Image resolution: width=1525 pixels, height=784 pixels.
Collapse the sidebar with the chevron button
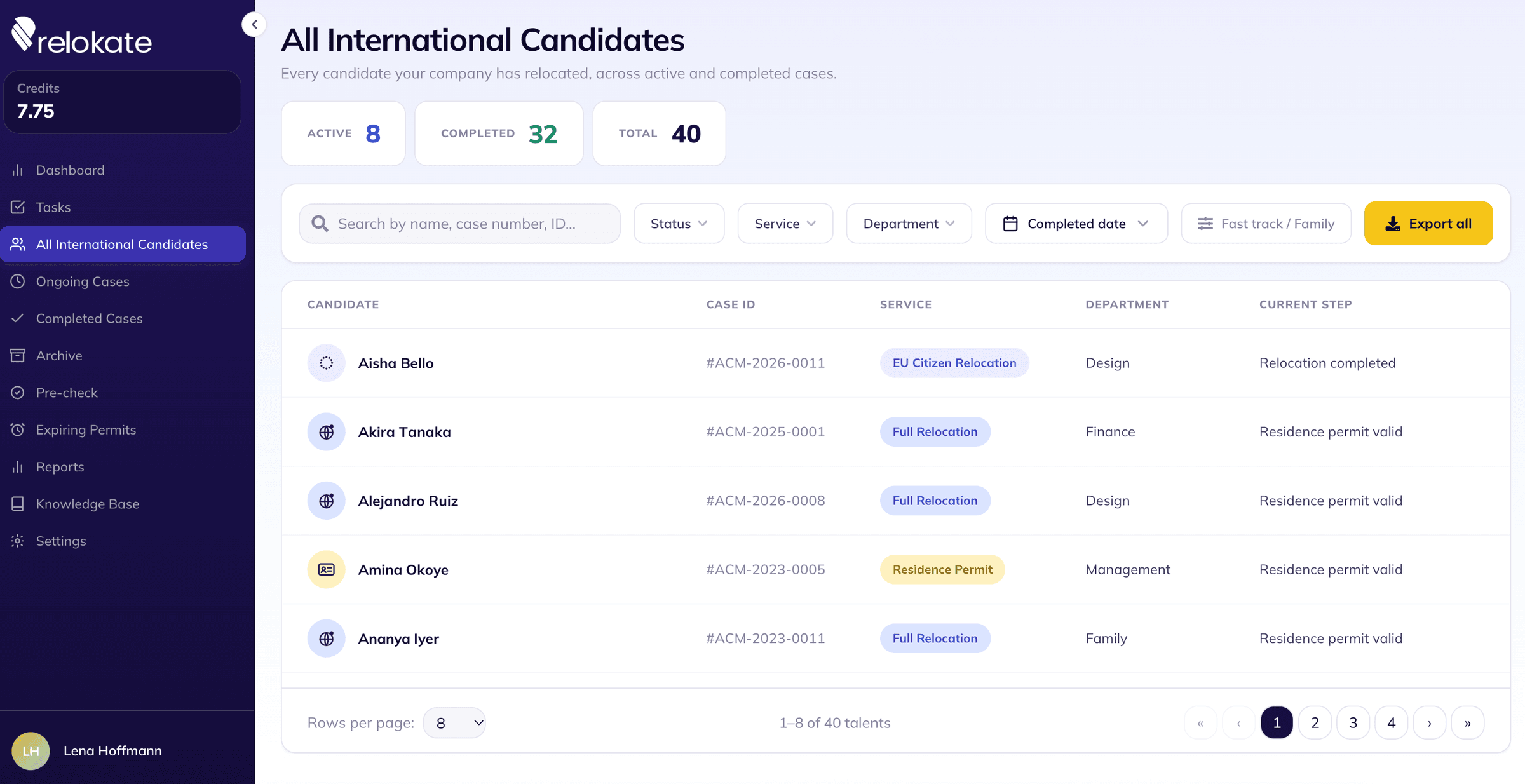254,25
